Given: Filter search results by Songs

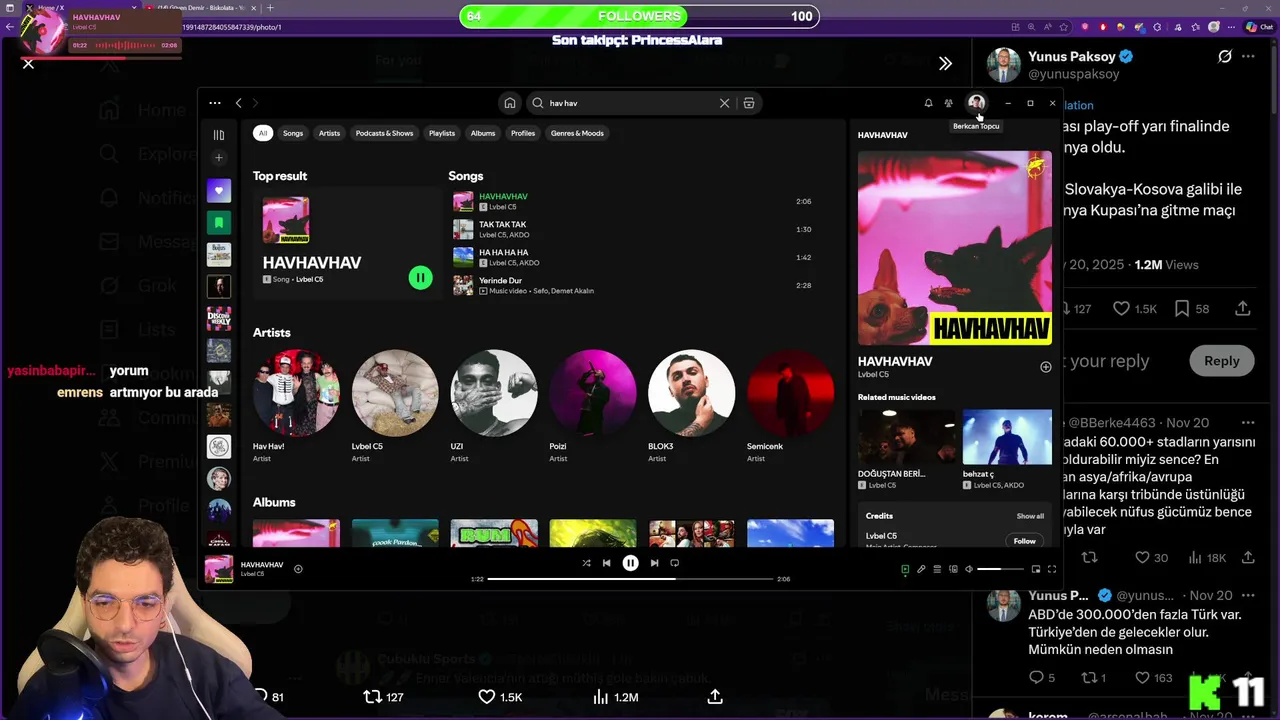Looking at the screenshot, I should click(x=293, y=133).
